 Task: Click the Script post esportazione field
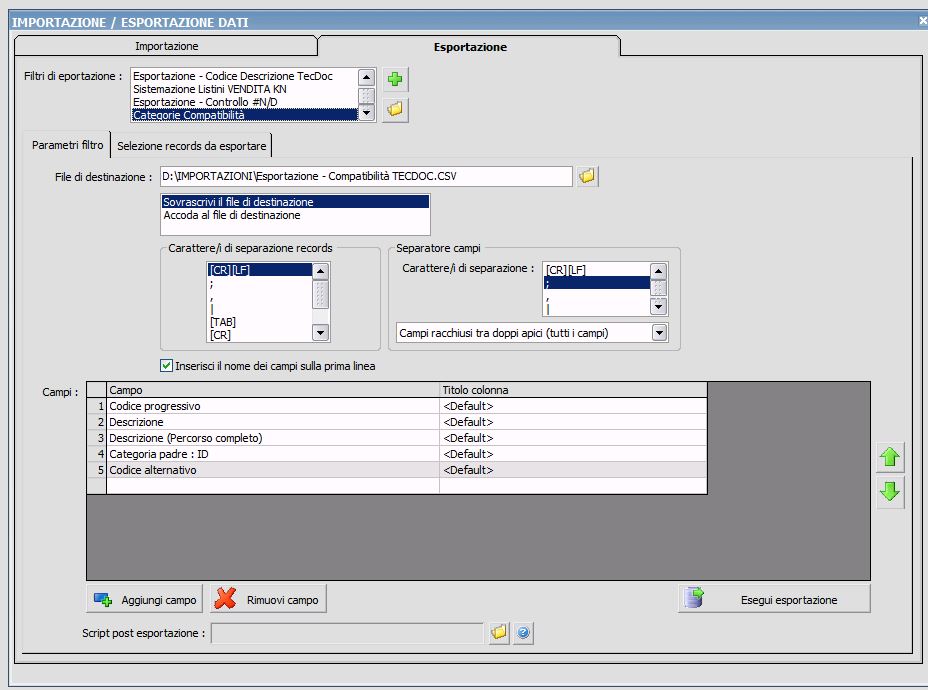347,633
